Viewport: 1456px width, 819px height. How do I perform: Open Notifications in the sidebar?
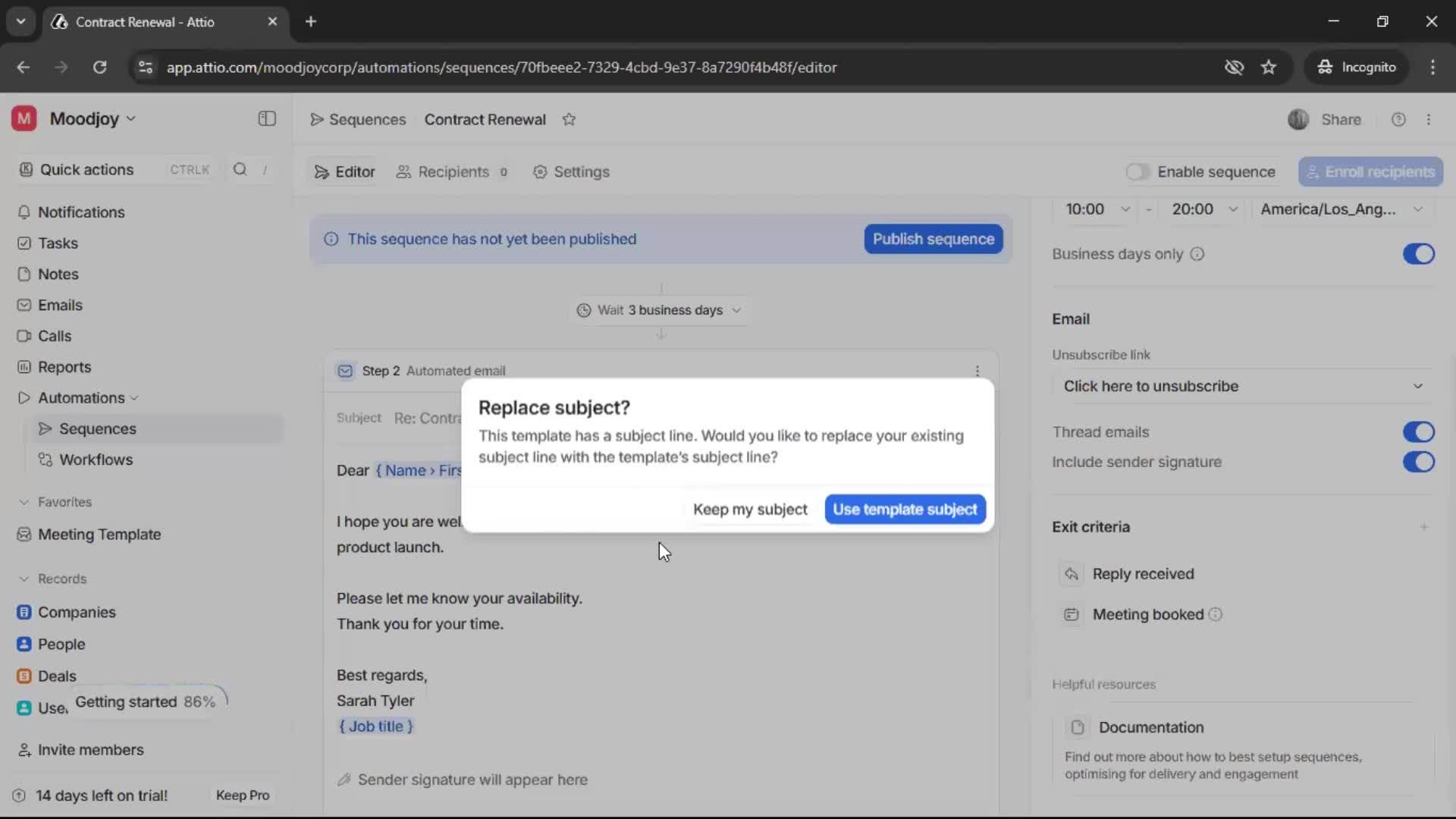[80, 212]
